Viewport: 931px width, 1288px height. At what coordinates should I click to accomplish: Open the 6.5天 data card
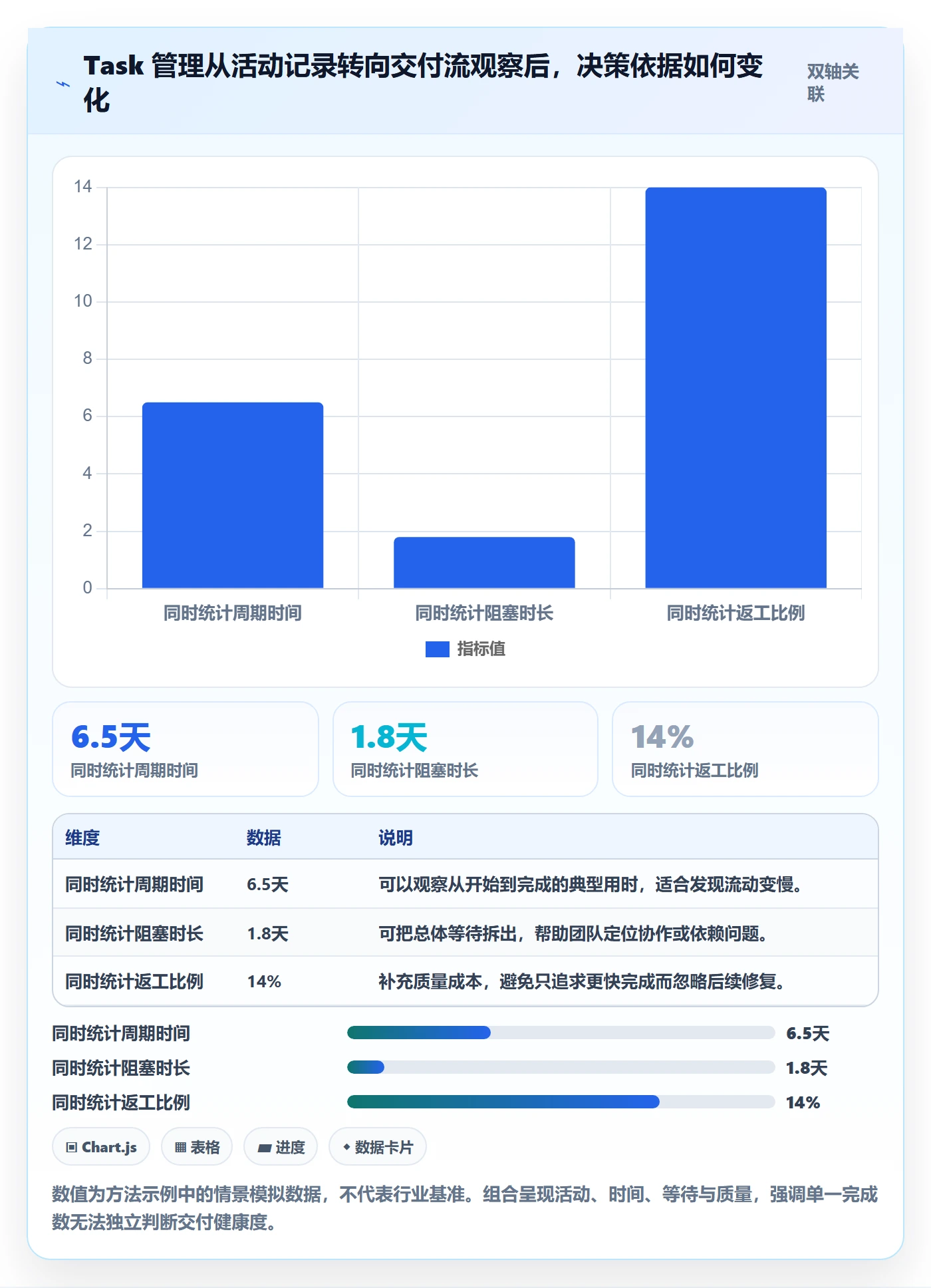click(186, 749)
